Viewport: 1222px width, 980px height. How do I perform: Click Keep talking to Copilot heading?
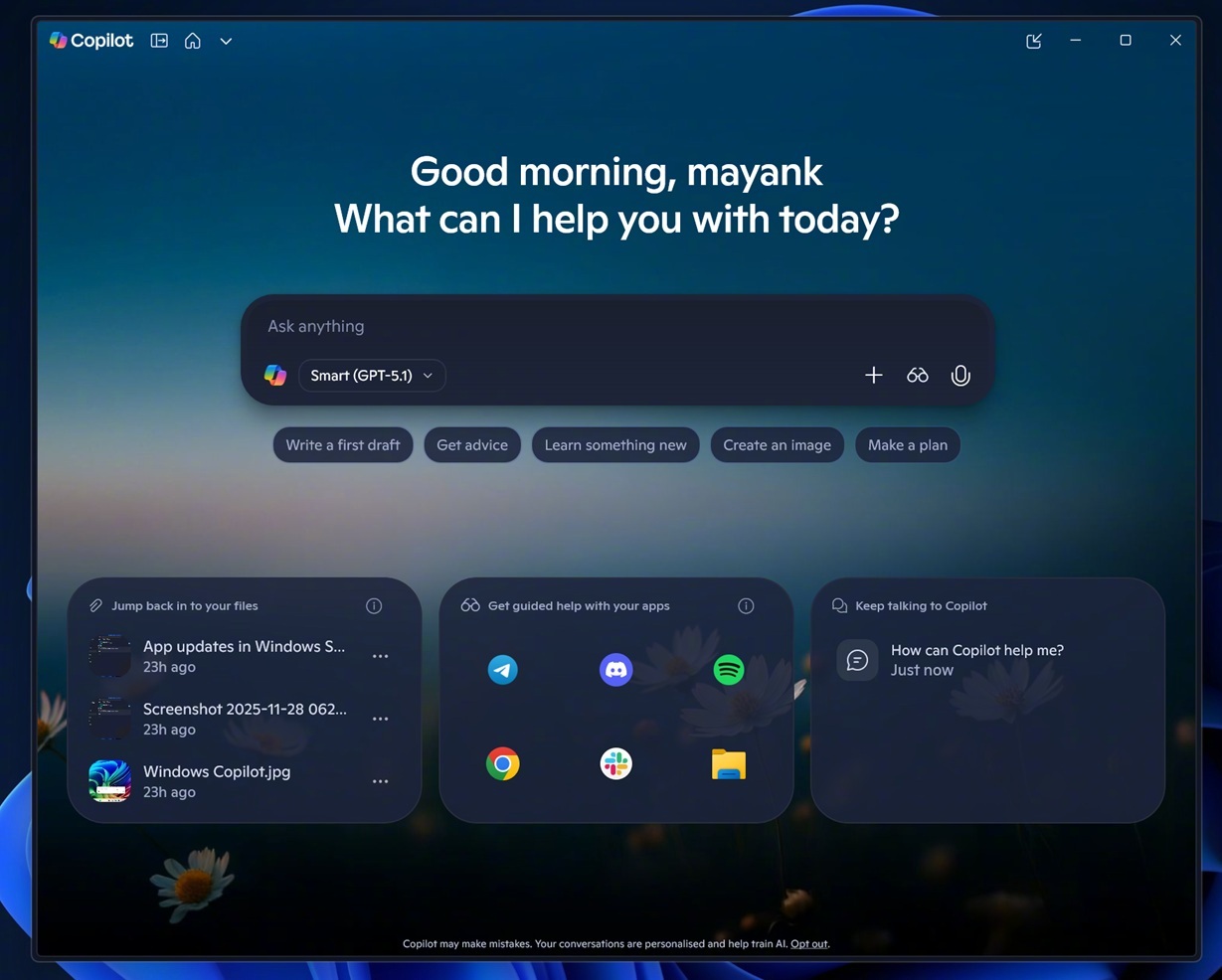pos(921,605)
